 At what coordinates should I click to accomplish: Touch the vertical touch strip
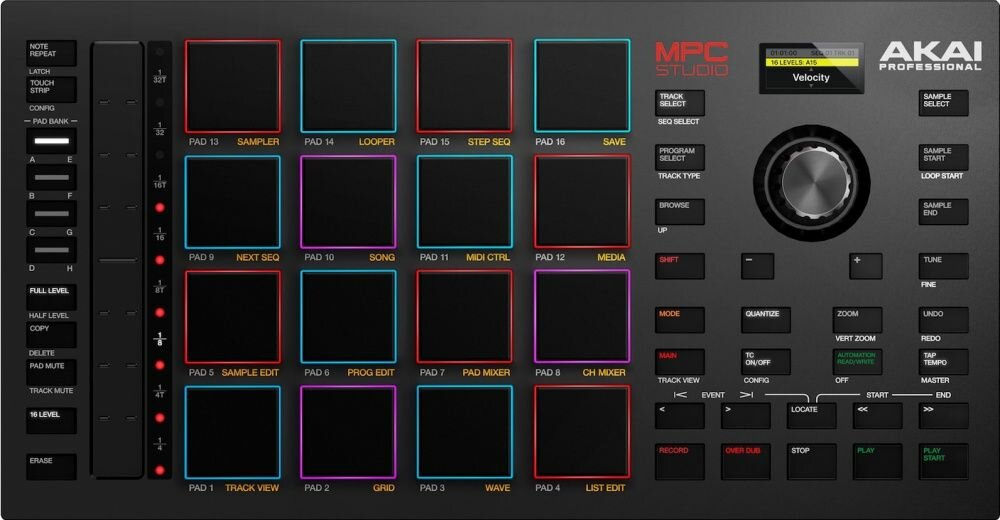point(117,260)
